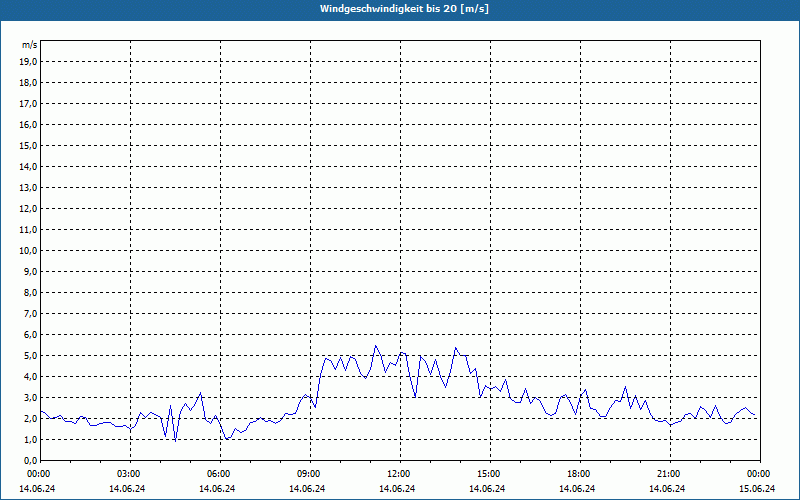Click the 18,0 y-axis label
Screen dimensions: 800x500
tap(28, 83)
